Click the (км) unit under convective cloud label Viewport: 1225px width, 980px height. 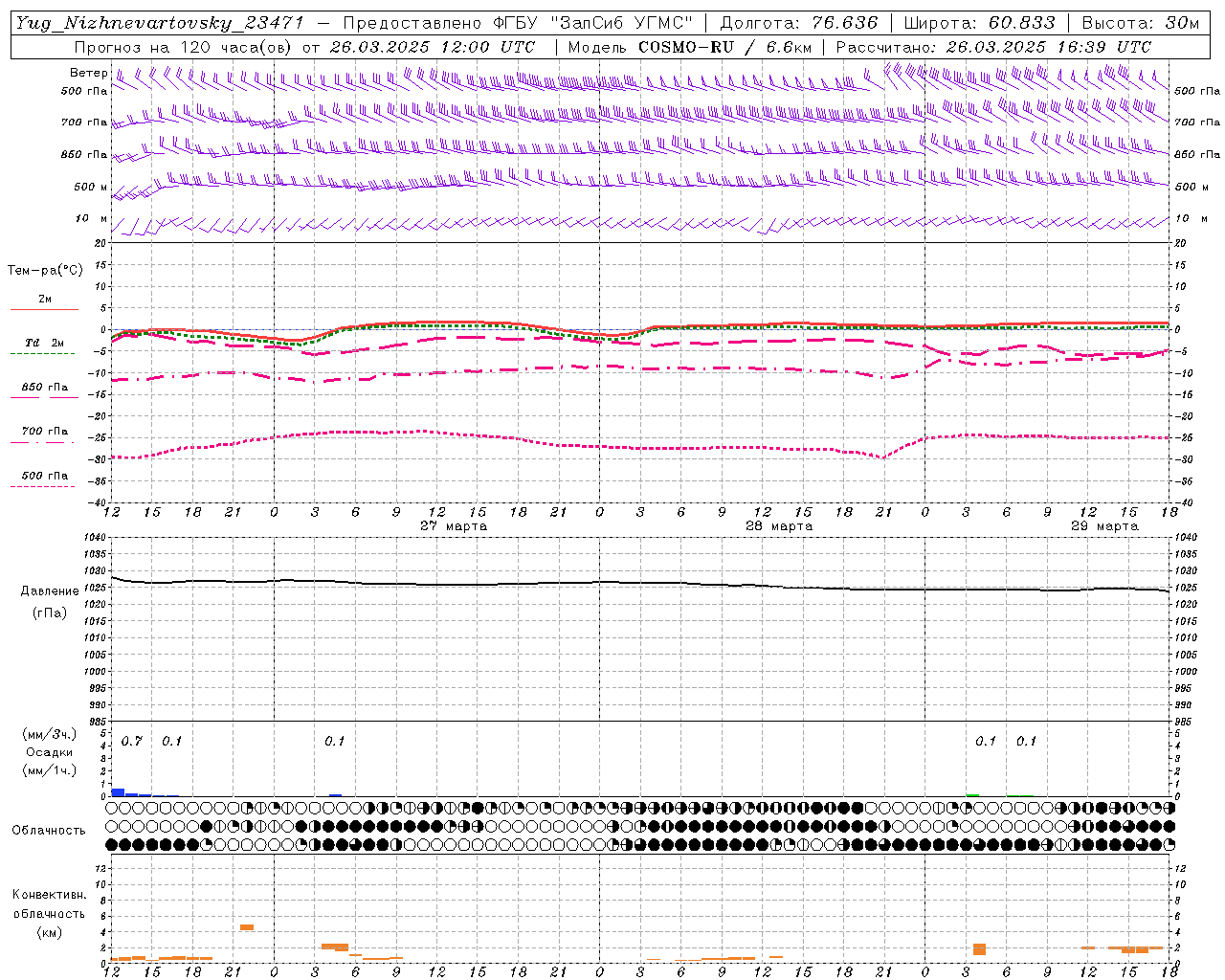[49, 932]
